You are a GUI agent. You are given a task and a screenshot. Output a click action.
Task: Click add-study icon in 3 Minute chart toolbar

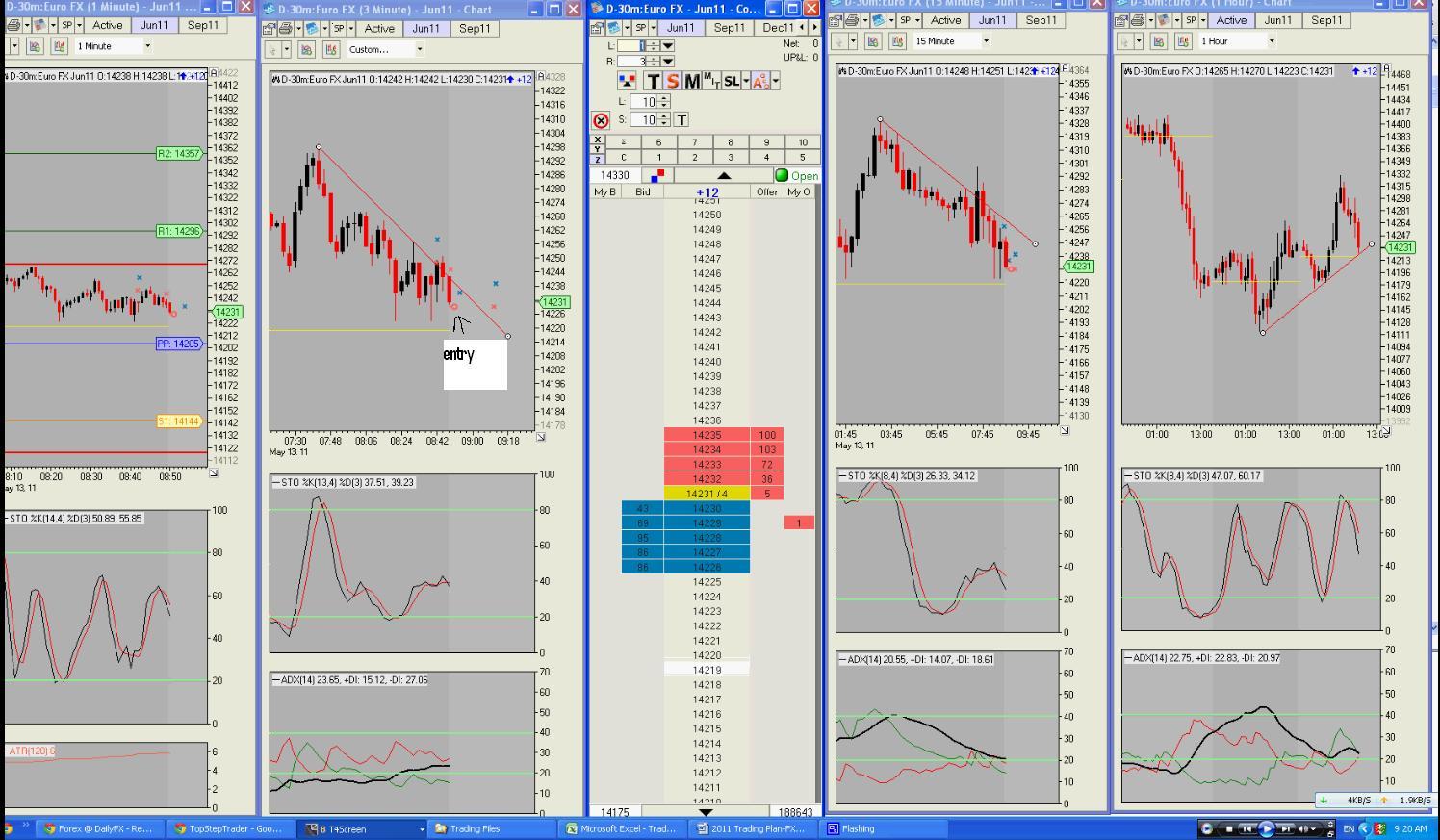(x=307, y=50)
